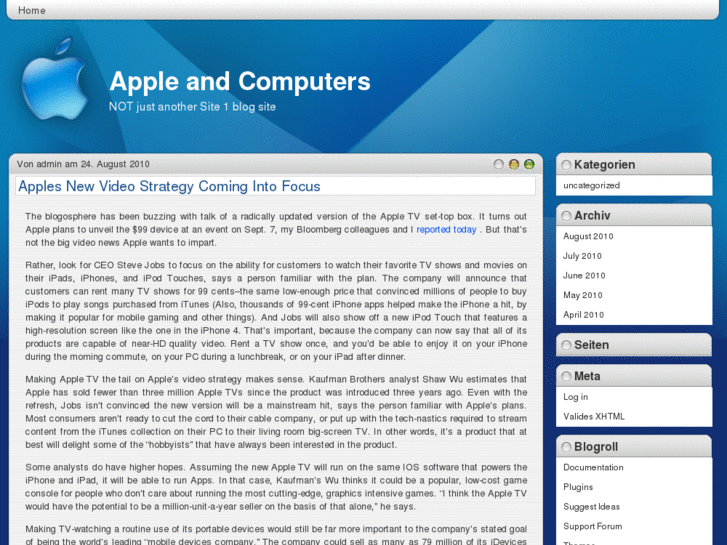Click the orange circle button on post header
This screenshot has height=545, width=727.
pyautogui.click(x=514, y=164)
